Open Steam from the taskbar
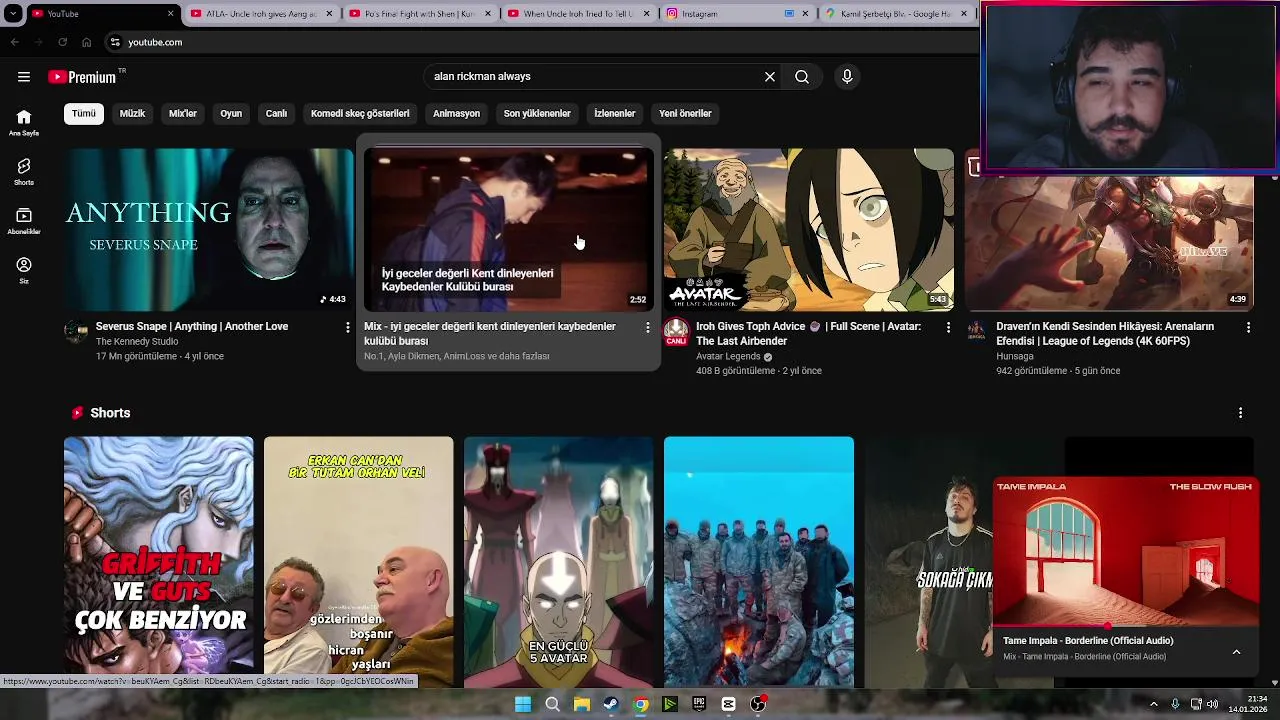The width and height of the screenshot is (1280, 720). 611,704
